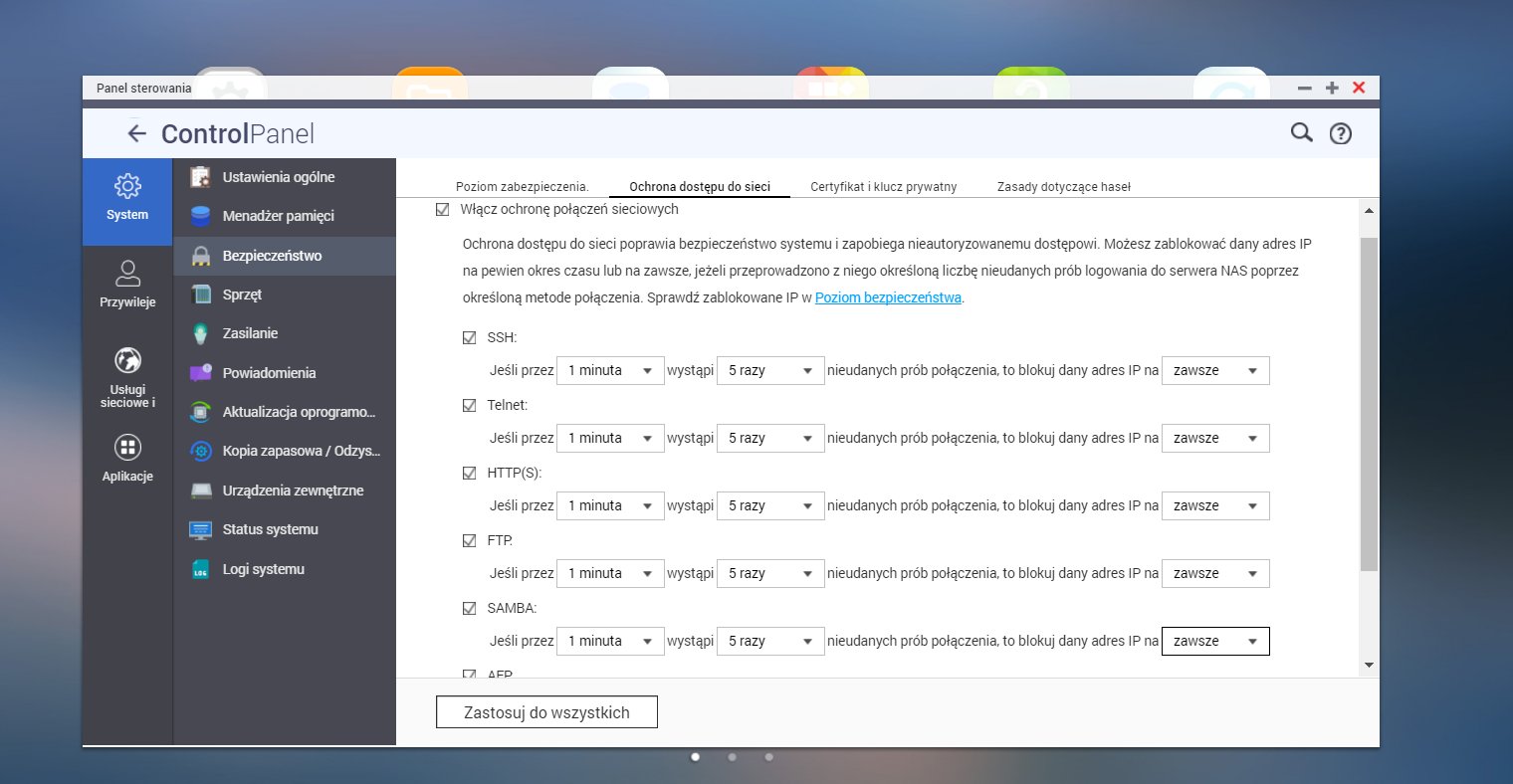The height and width of the screenshot is (784, 1513).
Task: Click the Zasilanie bulb icon
Action: point(201,333)
